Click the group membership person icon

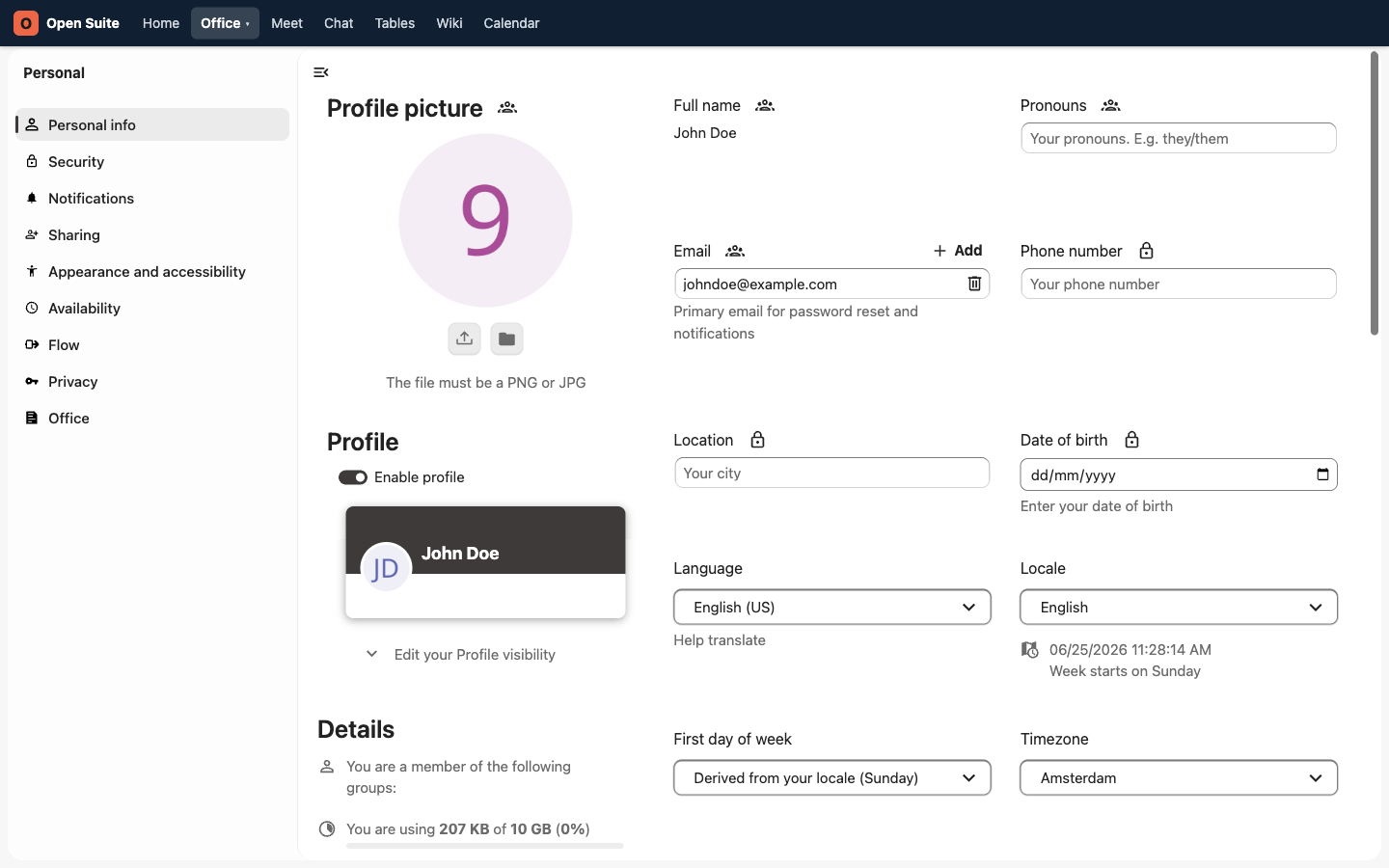coord(327,767)
